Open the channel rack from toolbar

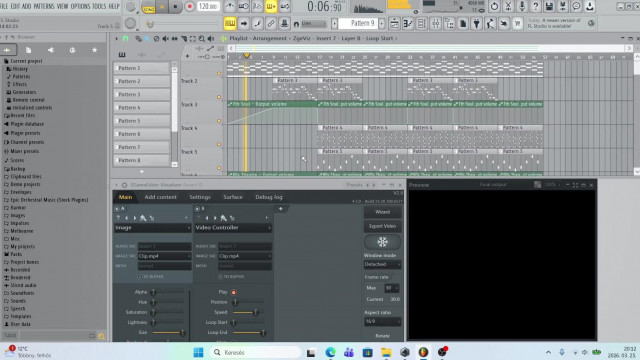pos(422,24)
